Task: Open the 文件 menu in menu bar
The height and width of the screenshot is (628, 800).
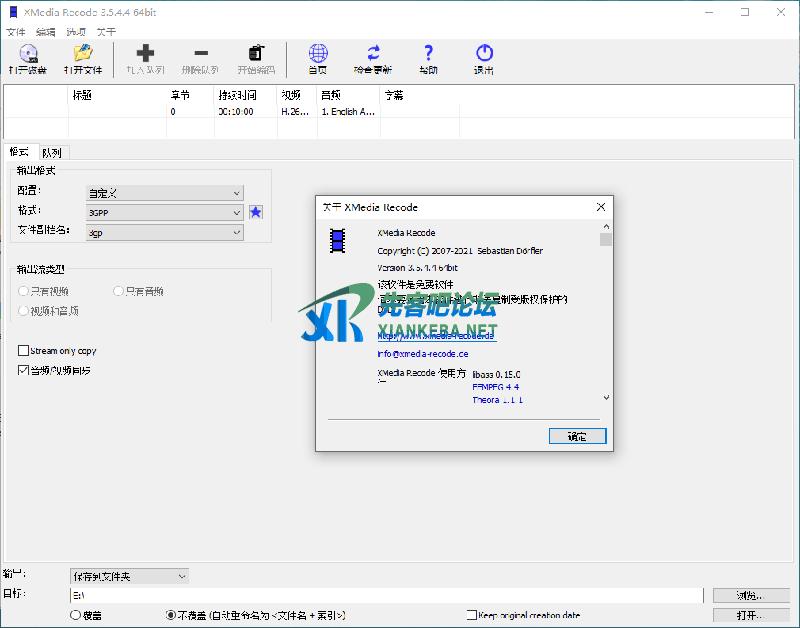Action: coord(15,32)
